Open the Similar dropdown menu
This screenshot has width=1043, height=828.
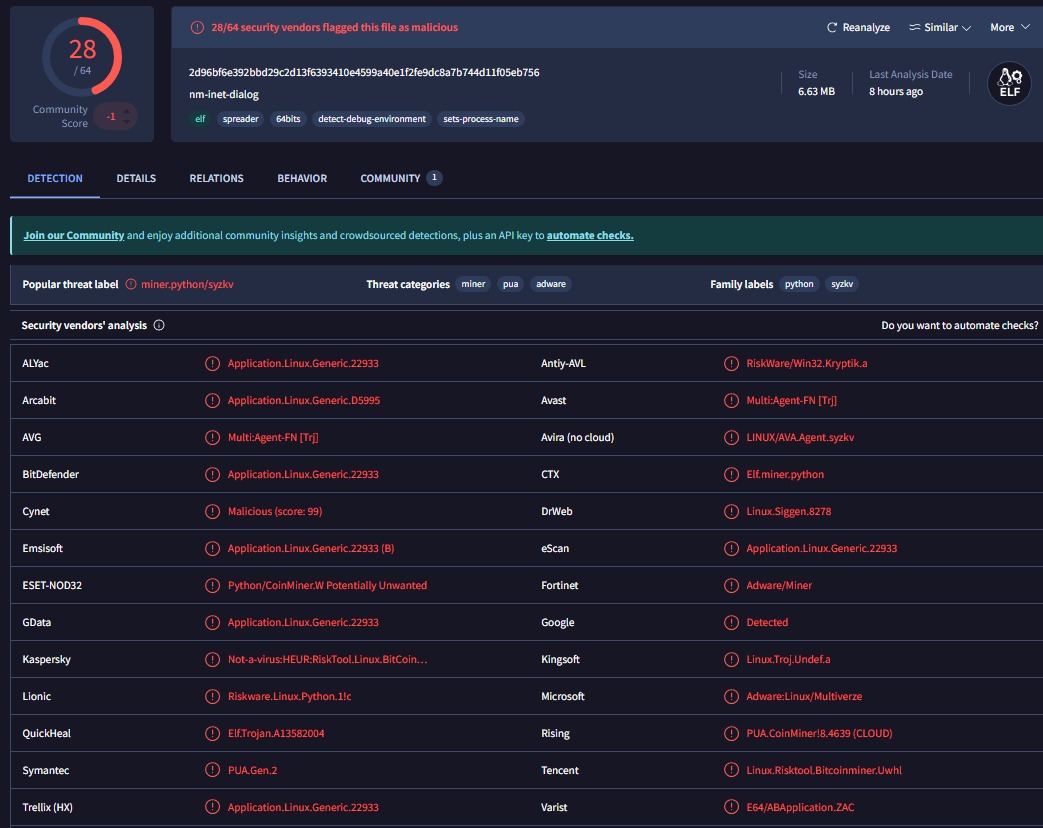tap(940, 27)
